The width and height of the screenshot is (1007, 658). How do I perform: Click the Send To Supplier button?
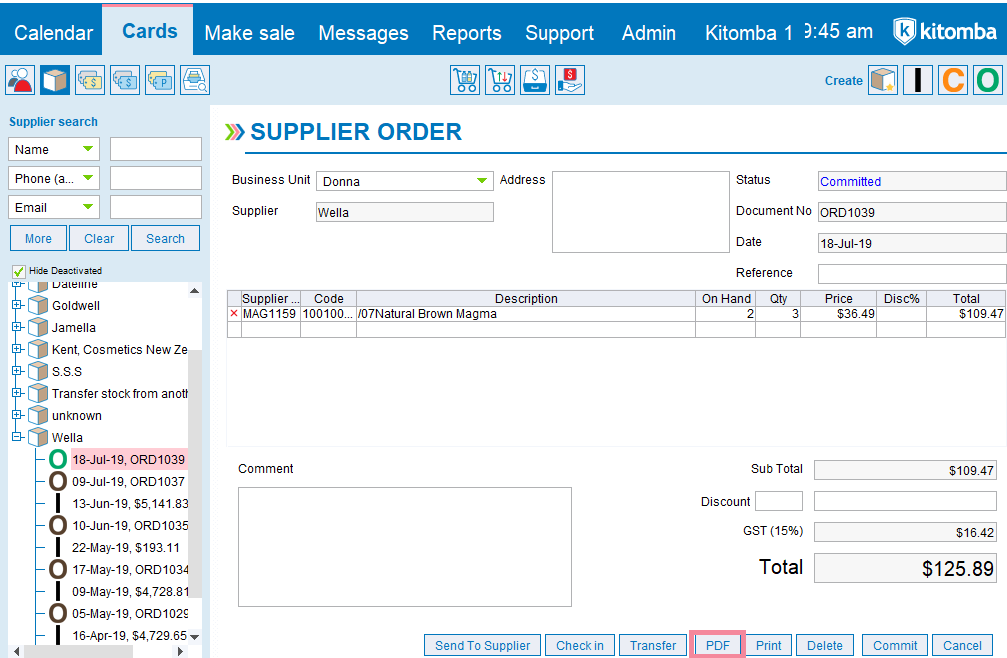pyautogui.click(x=483, y=645)
